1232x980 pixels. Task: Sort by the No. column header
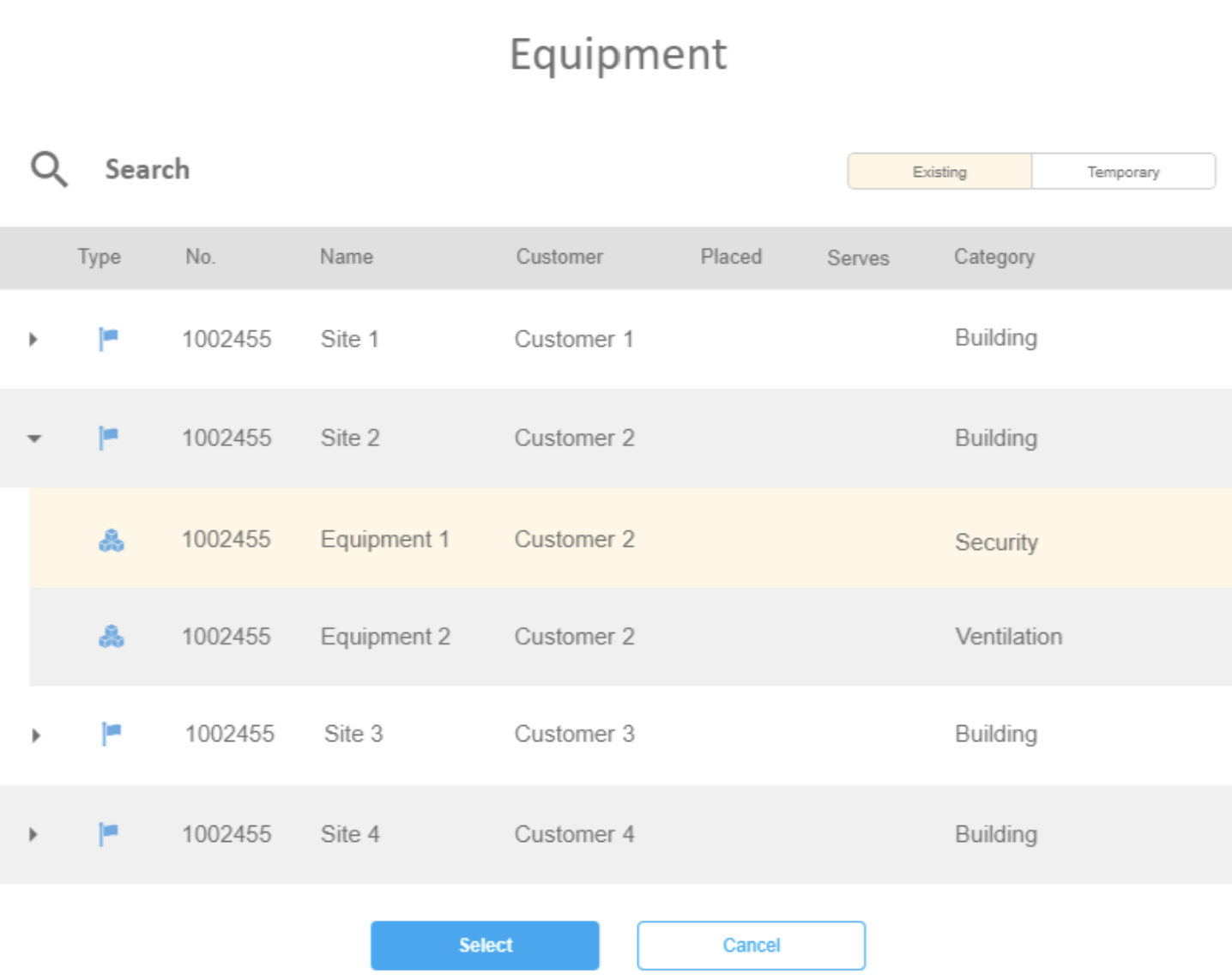point(200,257)
